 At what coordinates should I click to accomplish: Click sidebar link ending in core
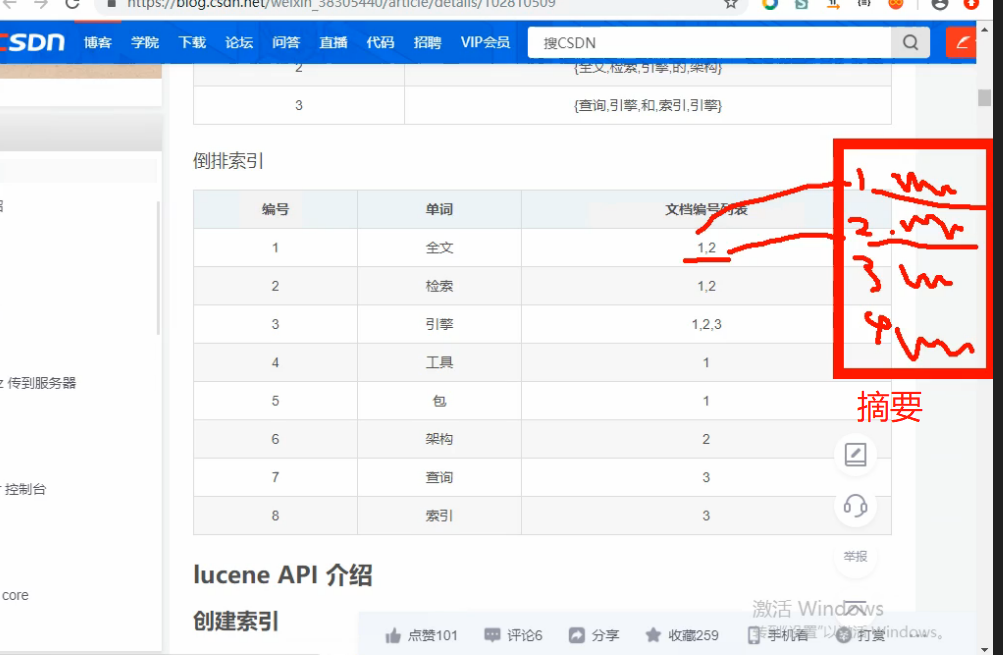pos(14,596)
